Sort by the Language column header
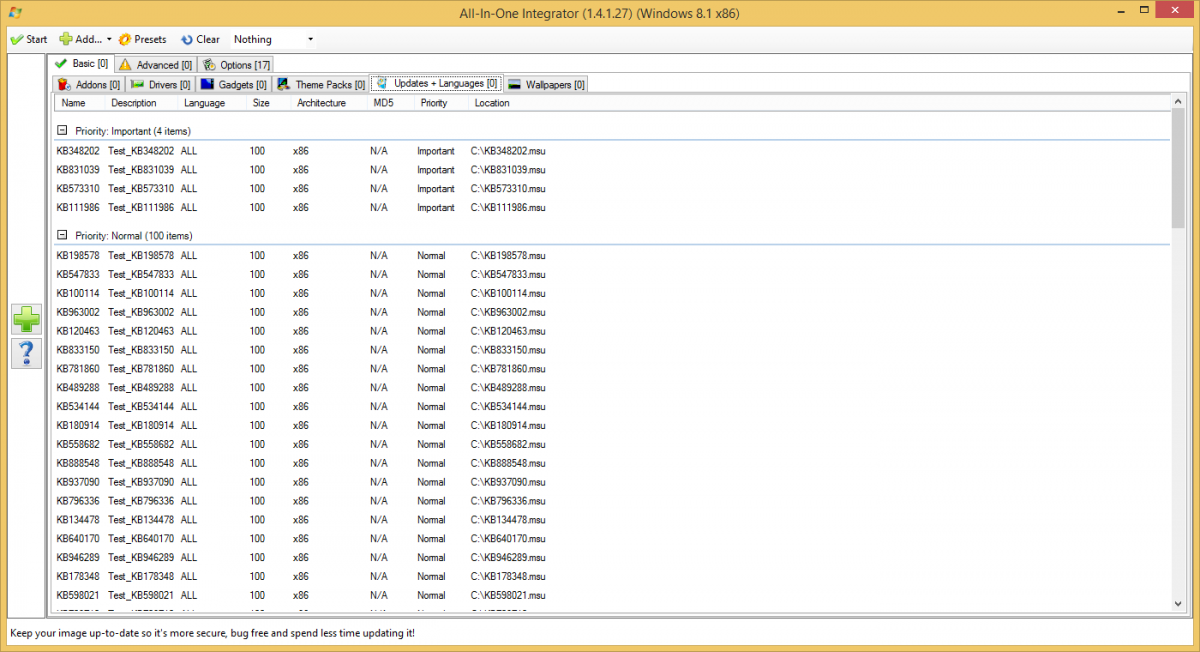The image size is (1200, 652). pos(212,103)
